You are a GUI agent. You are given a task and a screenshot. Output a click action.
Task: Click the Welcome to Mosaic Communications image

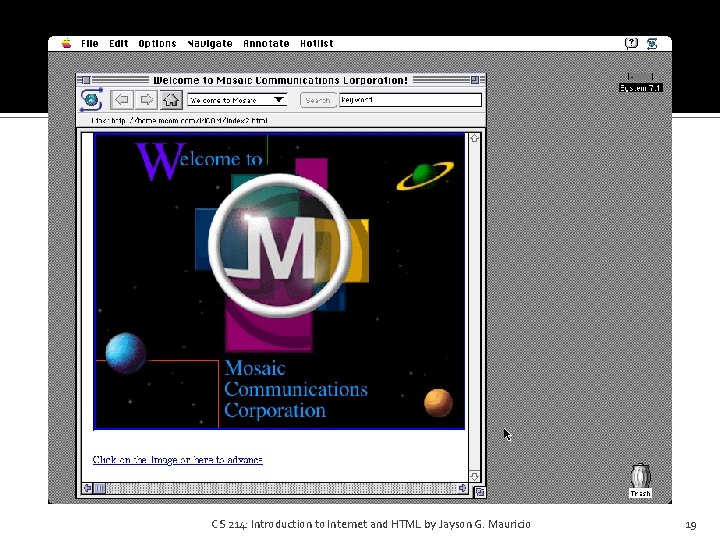[x=279, y=281]
